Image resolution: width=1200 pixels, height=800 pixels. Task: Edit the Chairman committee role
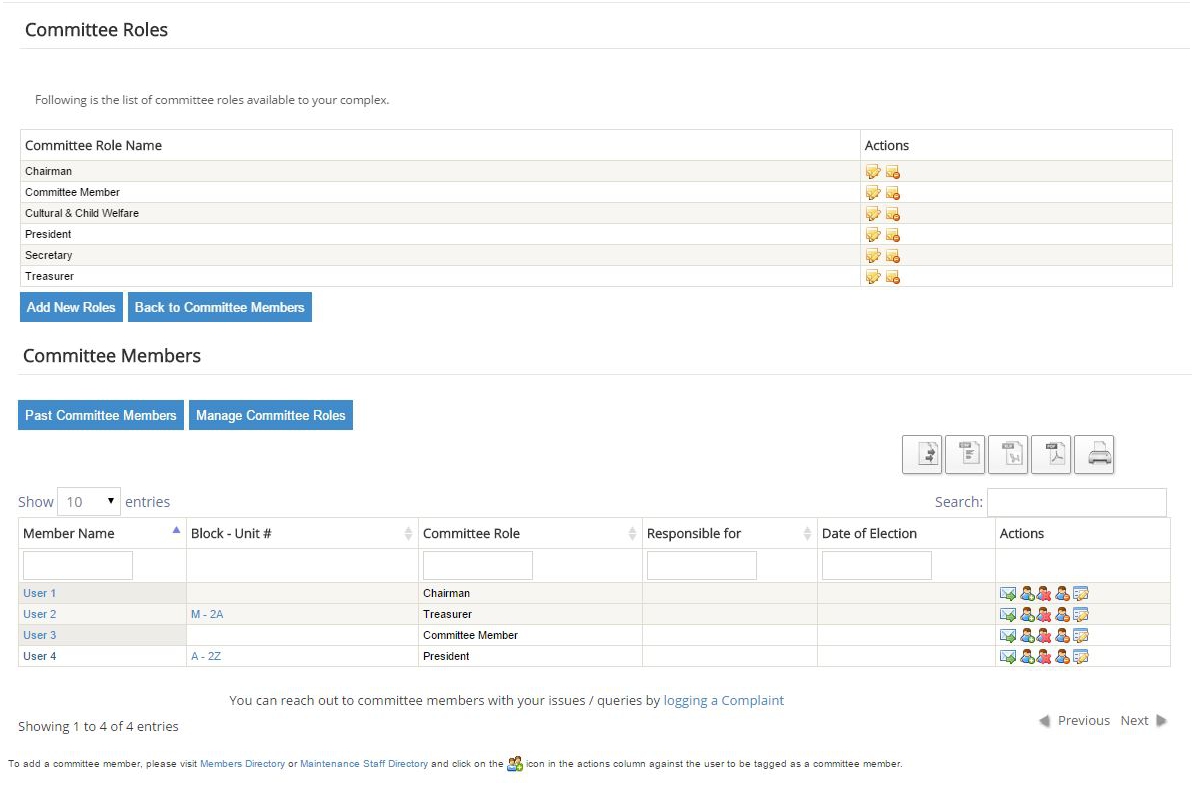[873, 172]
